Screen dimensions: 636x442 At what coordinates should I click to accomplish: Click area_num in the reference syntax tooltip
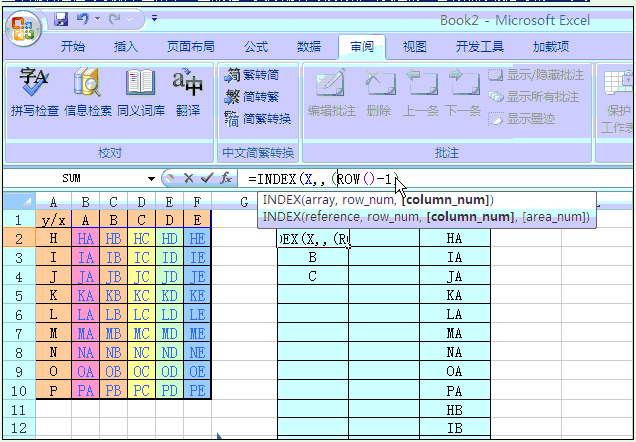click(554, 217)
